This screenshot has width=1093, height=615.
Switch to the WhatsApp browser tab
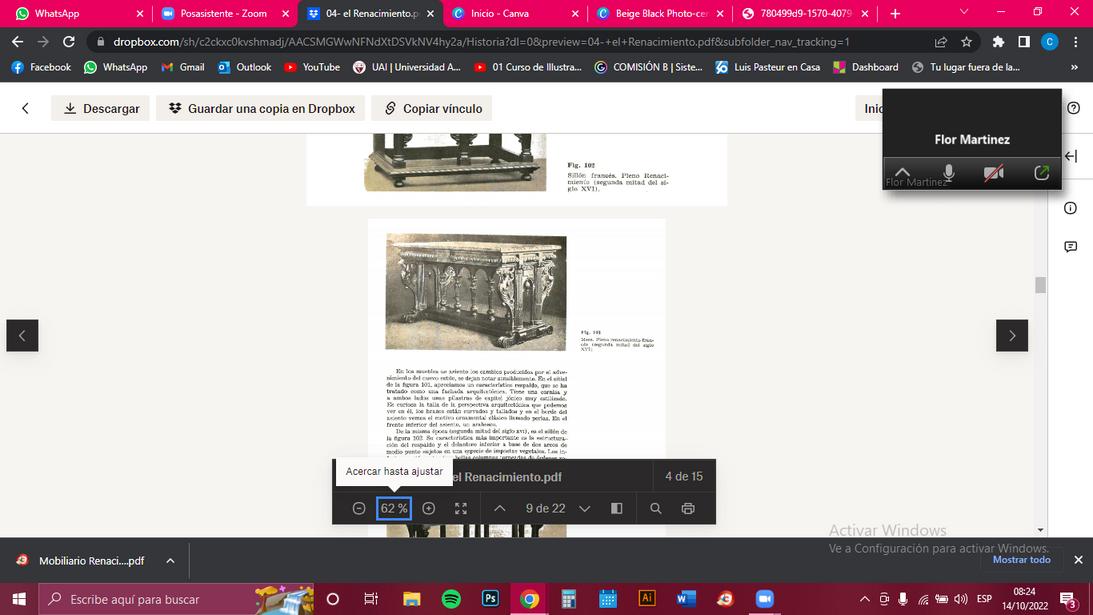[x=78, y=13]
